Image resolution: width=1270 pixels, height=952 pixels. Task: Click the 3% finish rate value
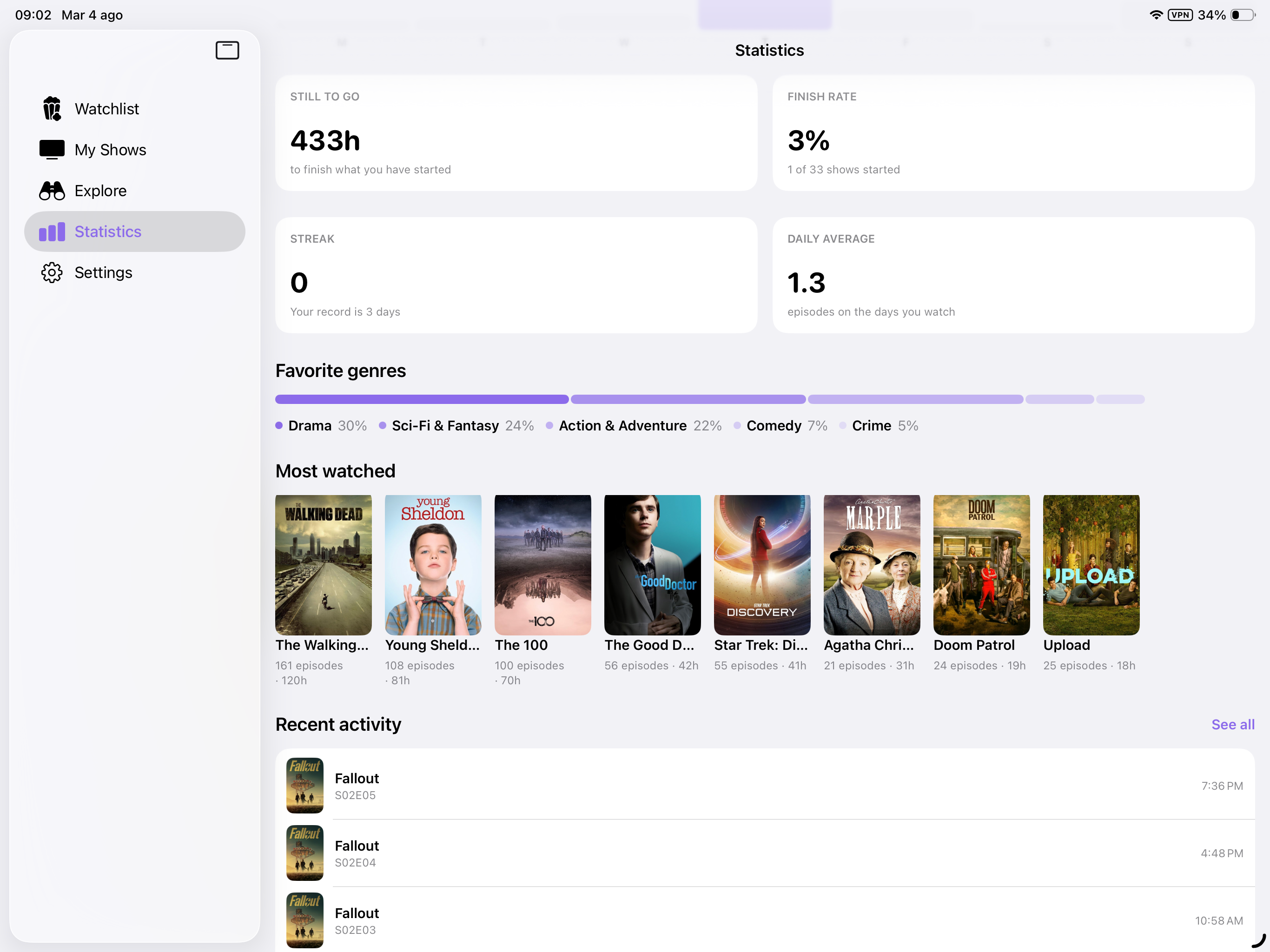click(x=808, y=141)
